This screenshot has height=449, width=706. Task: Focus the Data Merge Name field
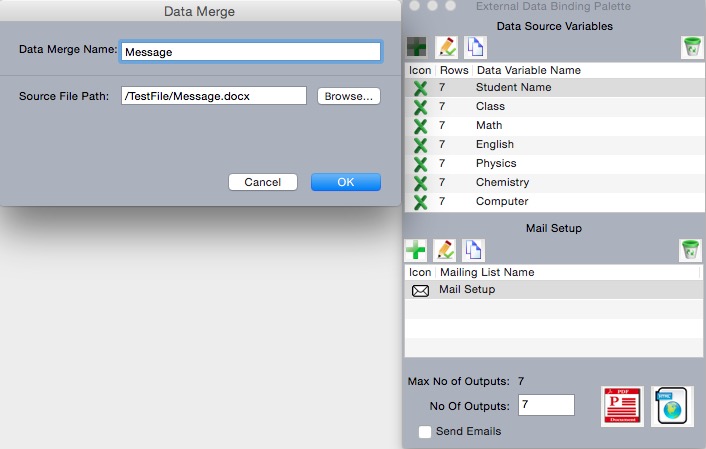click(251, 52)
